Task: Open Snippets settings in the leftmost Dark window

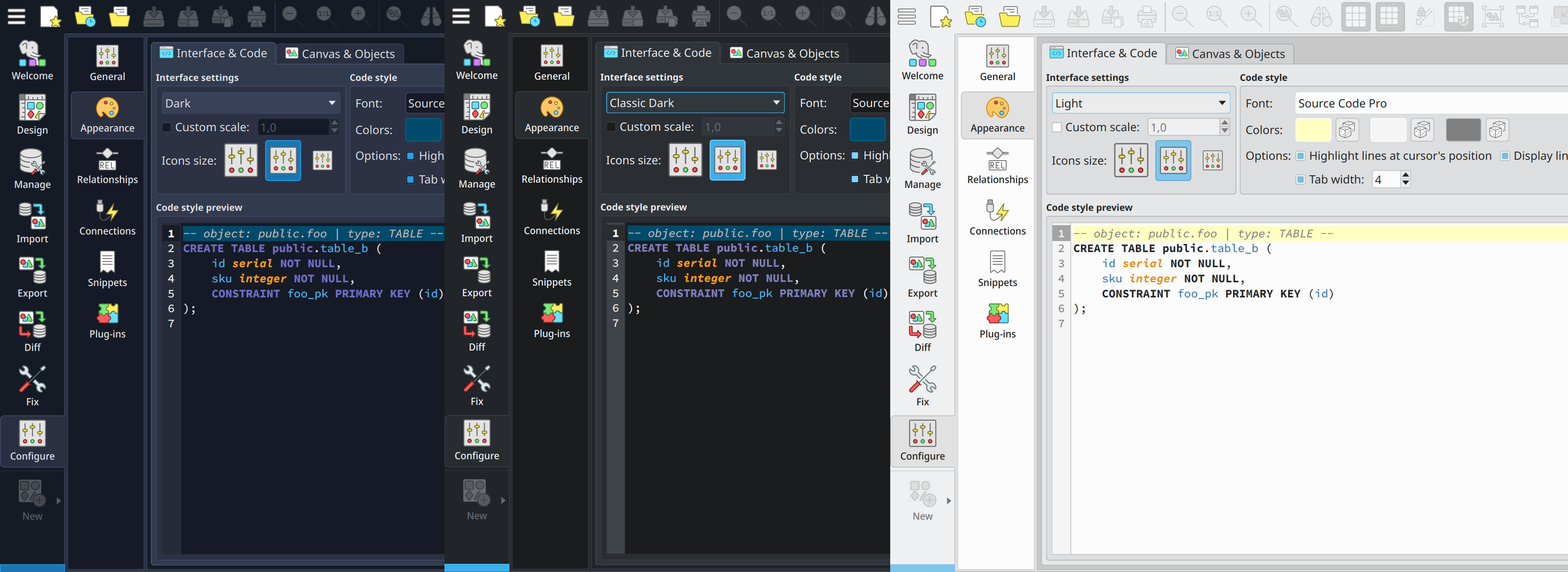Action: (107, 269)
